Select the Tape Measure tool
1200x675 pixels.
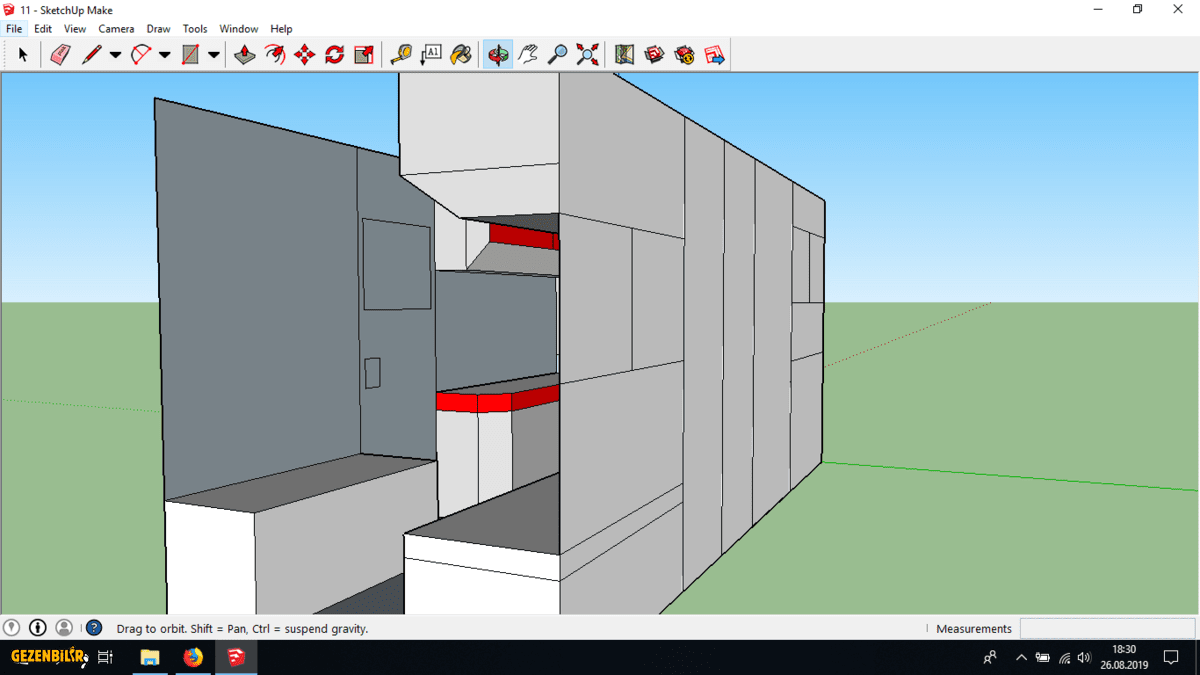coord(401,55)
